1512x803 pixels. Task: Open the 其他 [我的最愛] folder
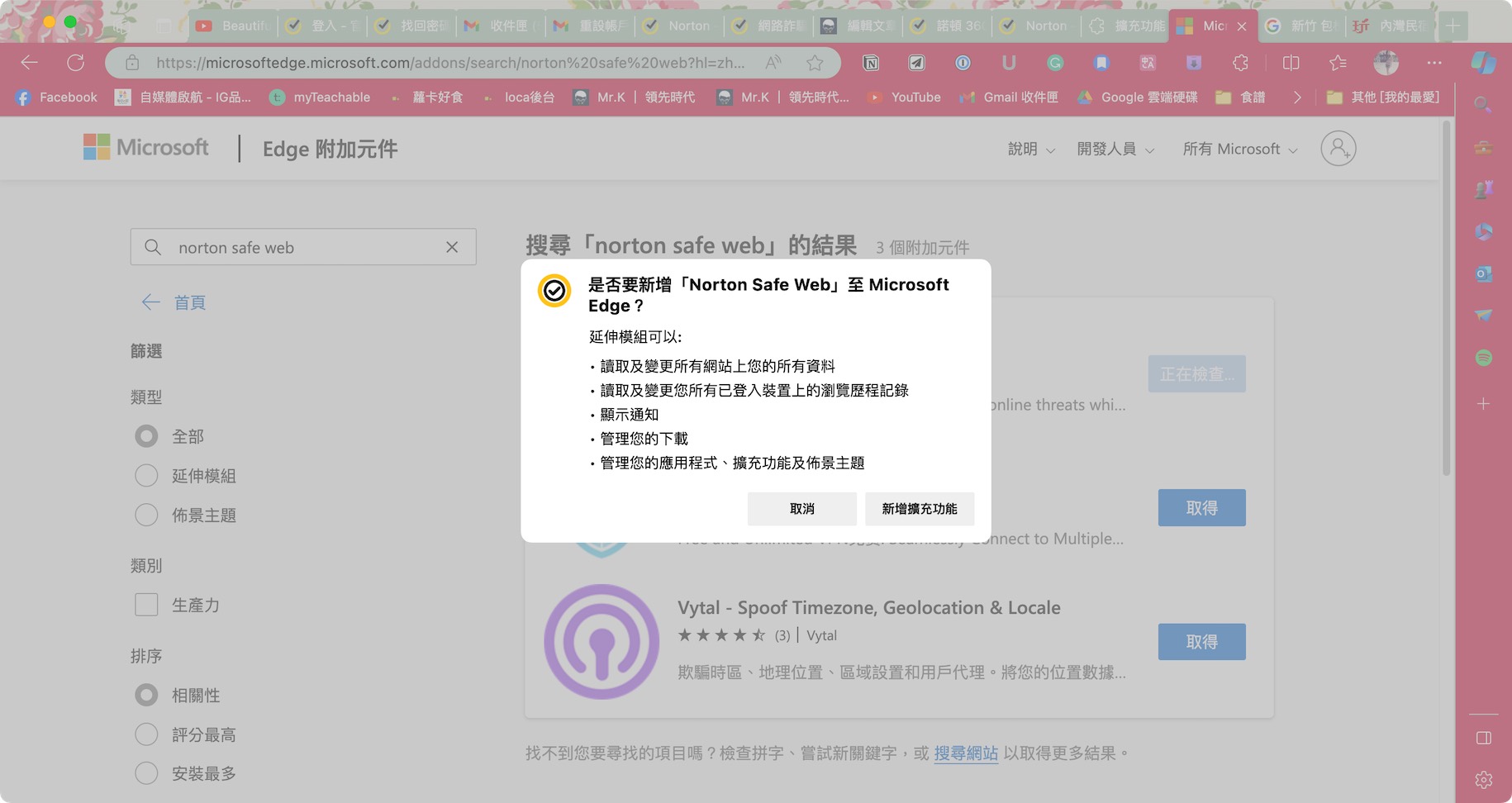coord(1382,97)
